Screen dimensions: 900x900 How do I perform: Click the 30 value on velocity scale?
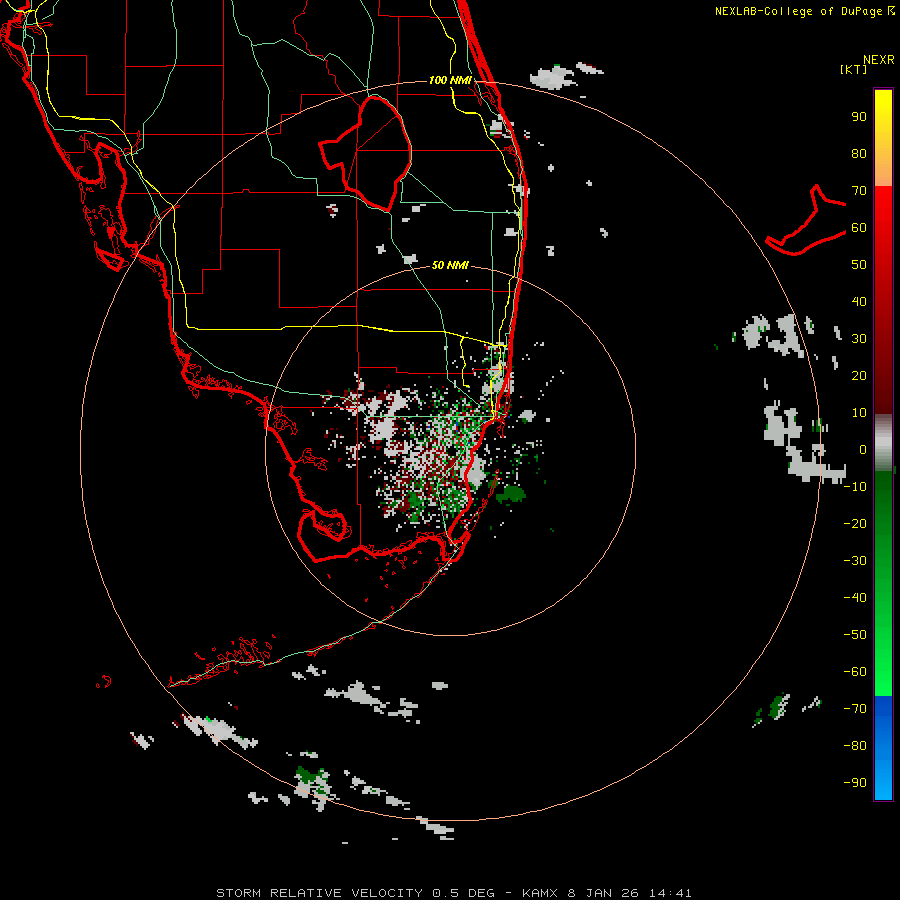pyautogui.click(x=859, y=339)
